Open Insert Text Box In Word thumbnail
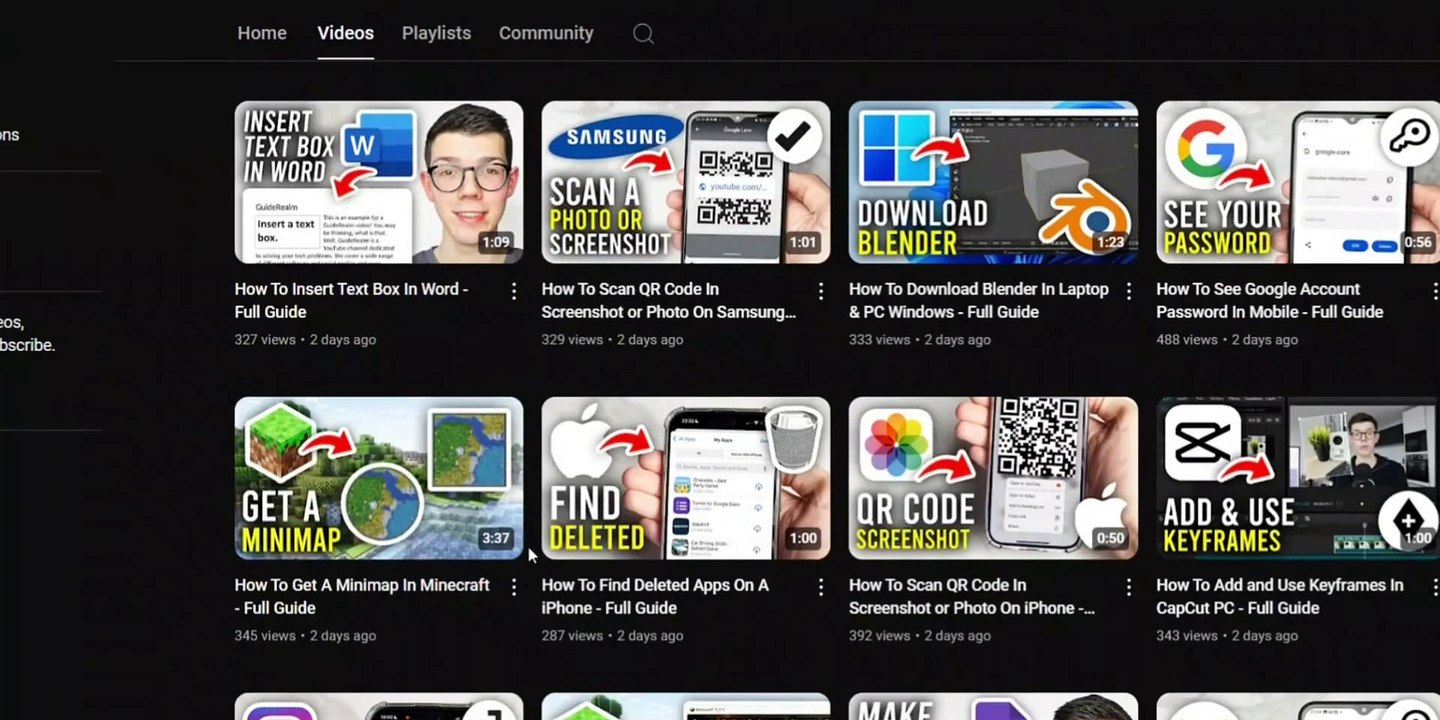Image resolution: width=1440 pixels, height=720 pixels. pos(379,182)
